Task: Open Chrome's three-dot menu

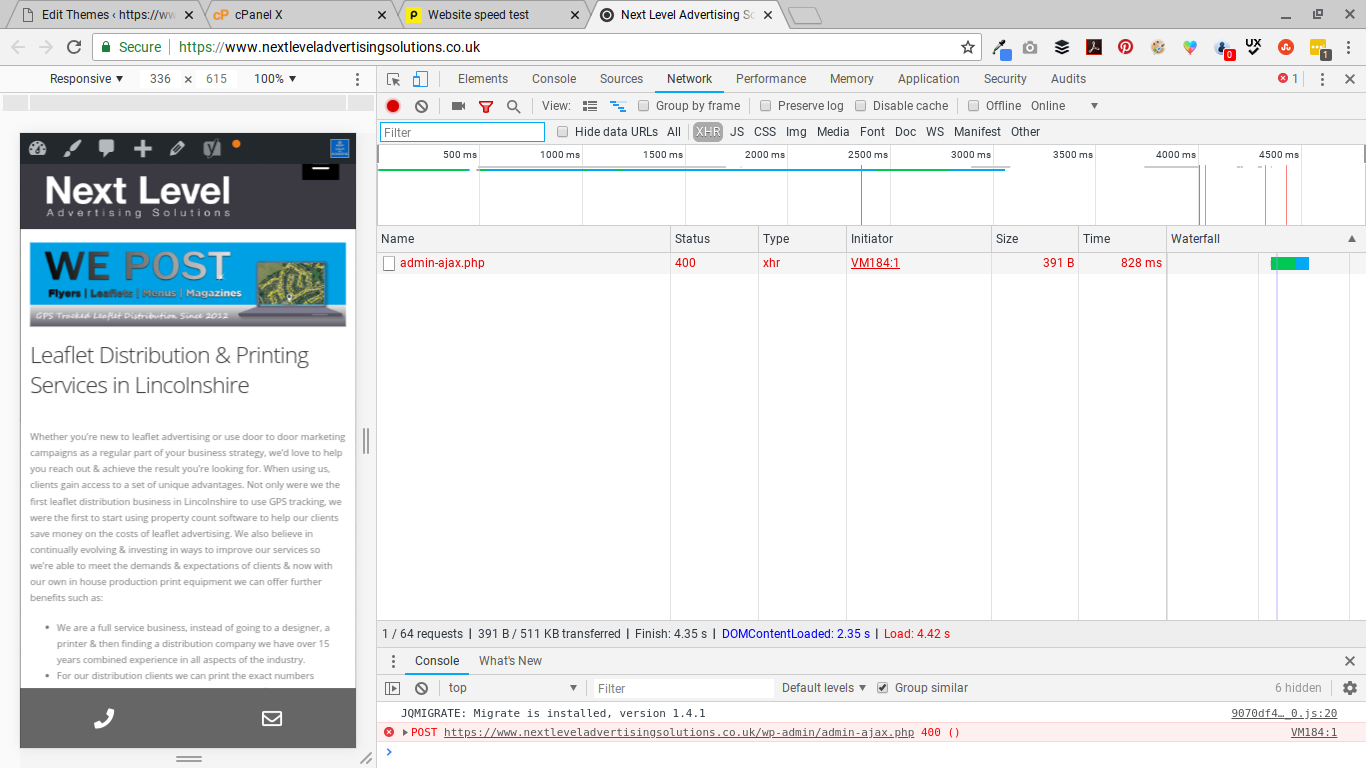Action: pyautogui.click(x=1348, y=47)
